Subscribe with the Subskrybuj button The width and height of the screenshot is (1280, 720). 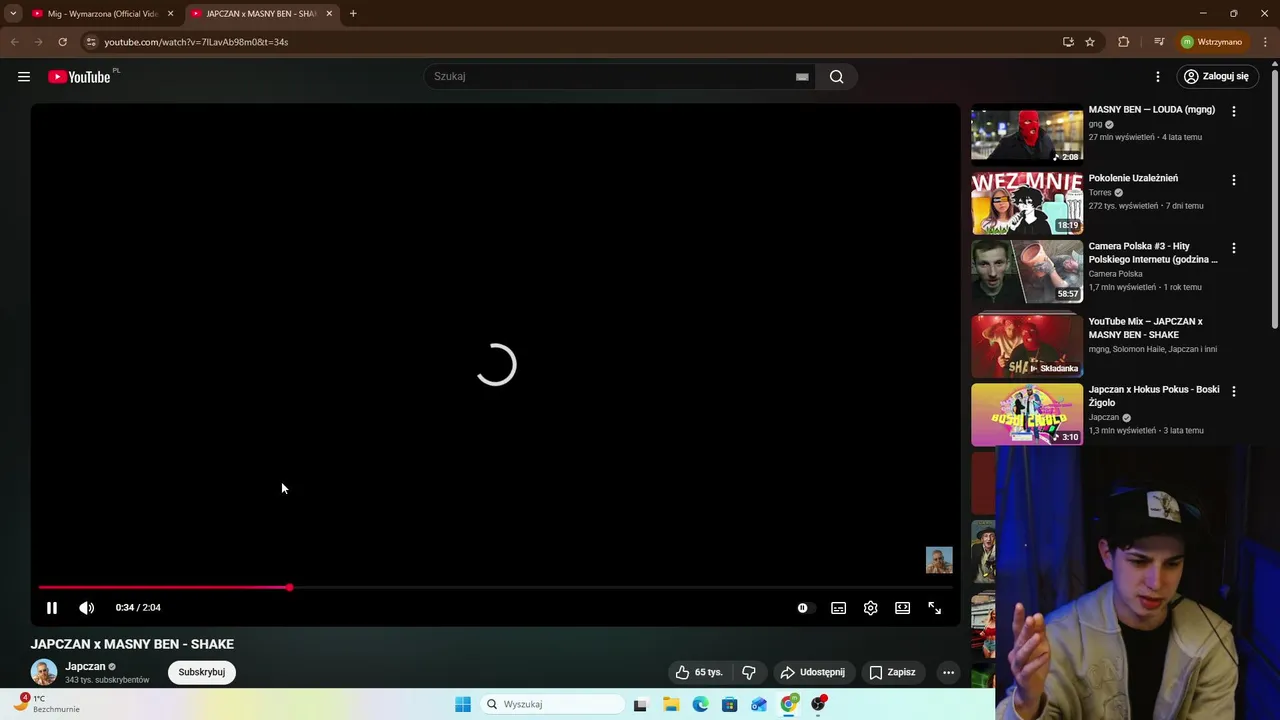pyautogui.click(x=202, y=673)
